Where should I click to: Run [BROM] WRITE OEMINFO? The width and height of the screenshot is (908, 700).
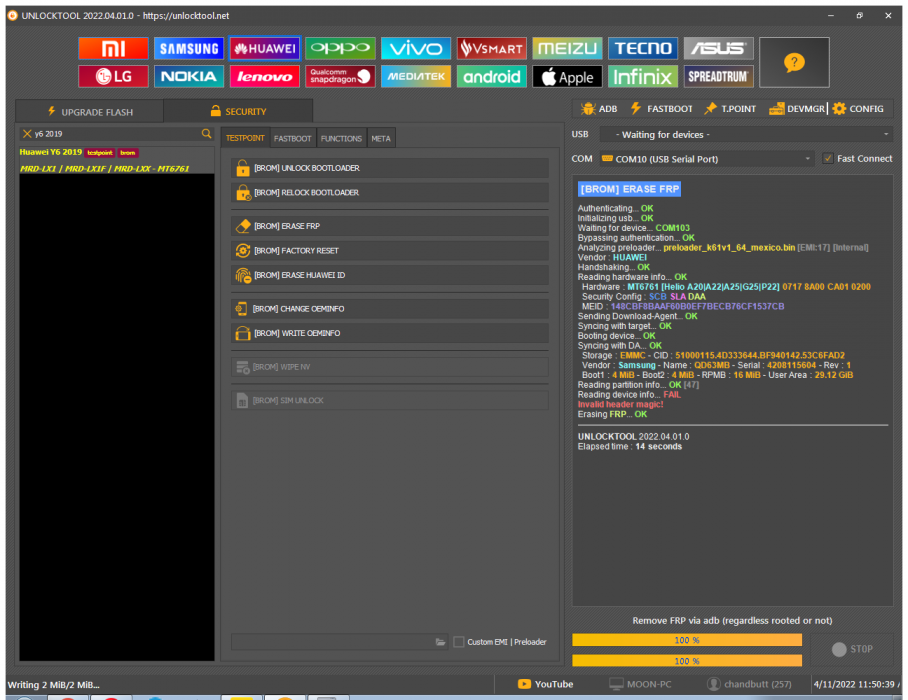[x=390, y=333]
